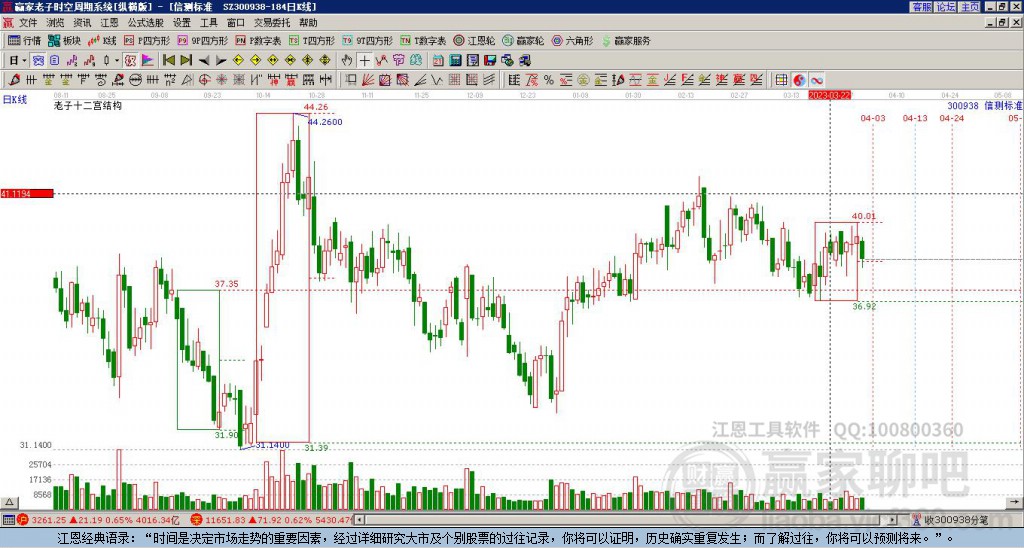Switch to K线 view
Image resolution: width=1024 pixels, height=548 pixels.
click(x=102, y=40)
